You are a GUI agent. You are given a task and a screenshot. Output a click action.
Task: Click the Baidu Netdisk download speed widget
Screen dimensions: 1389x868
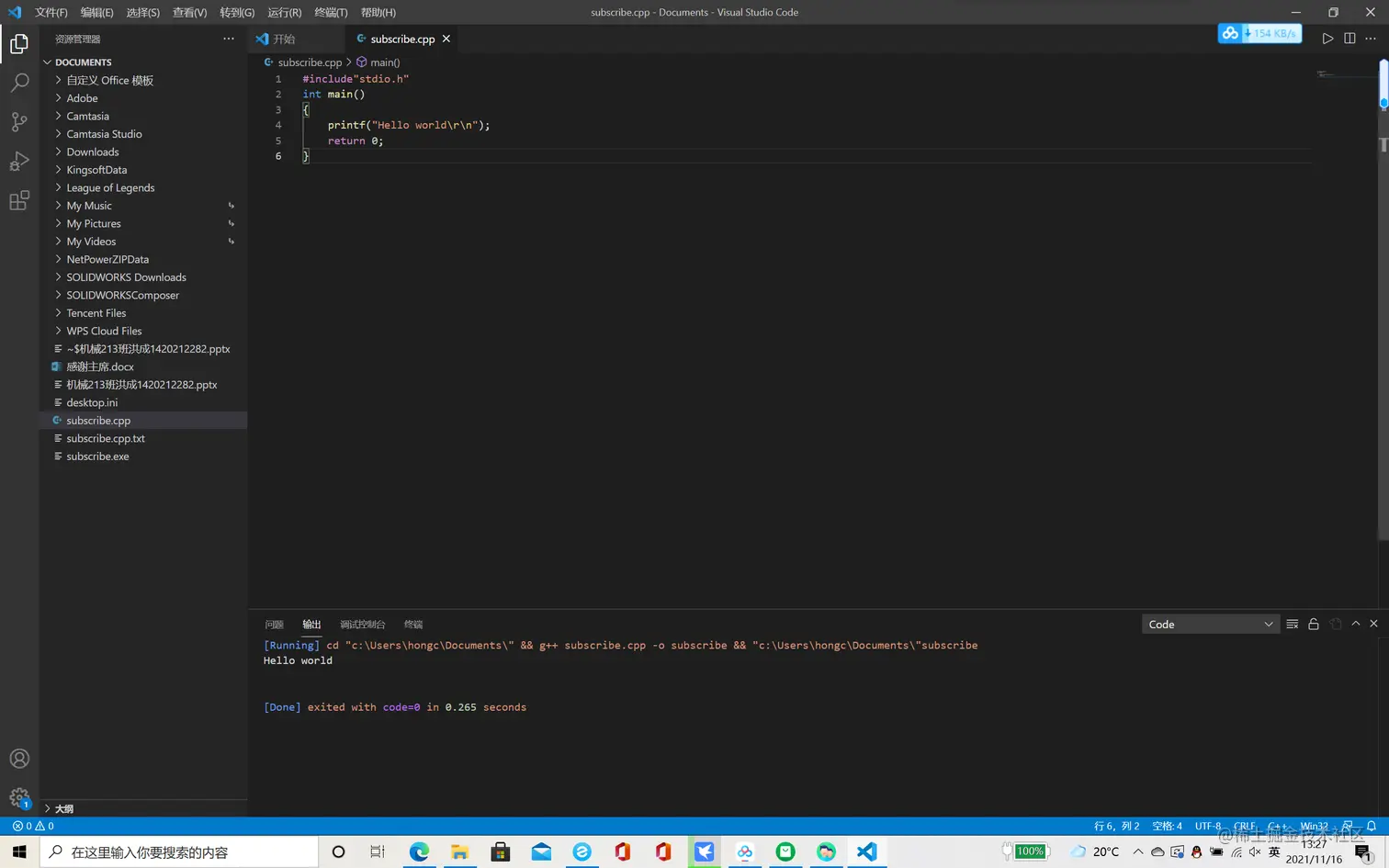(x=1259, y=33)
